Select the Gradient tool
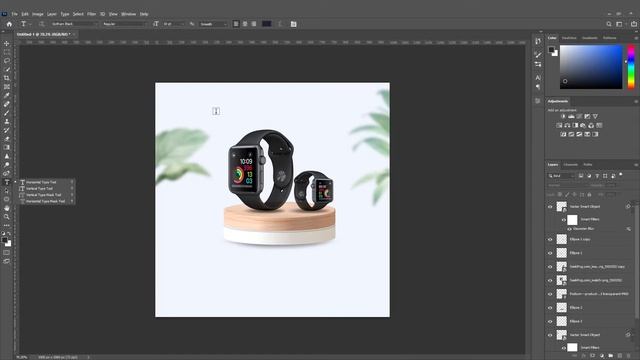Screen dimensions: 640x360 click(x=7, y=147)
